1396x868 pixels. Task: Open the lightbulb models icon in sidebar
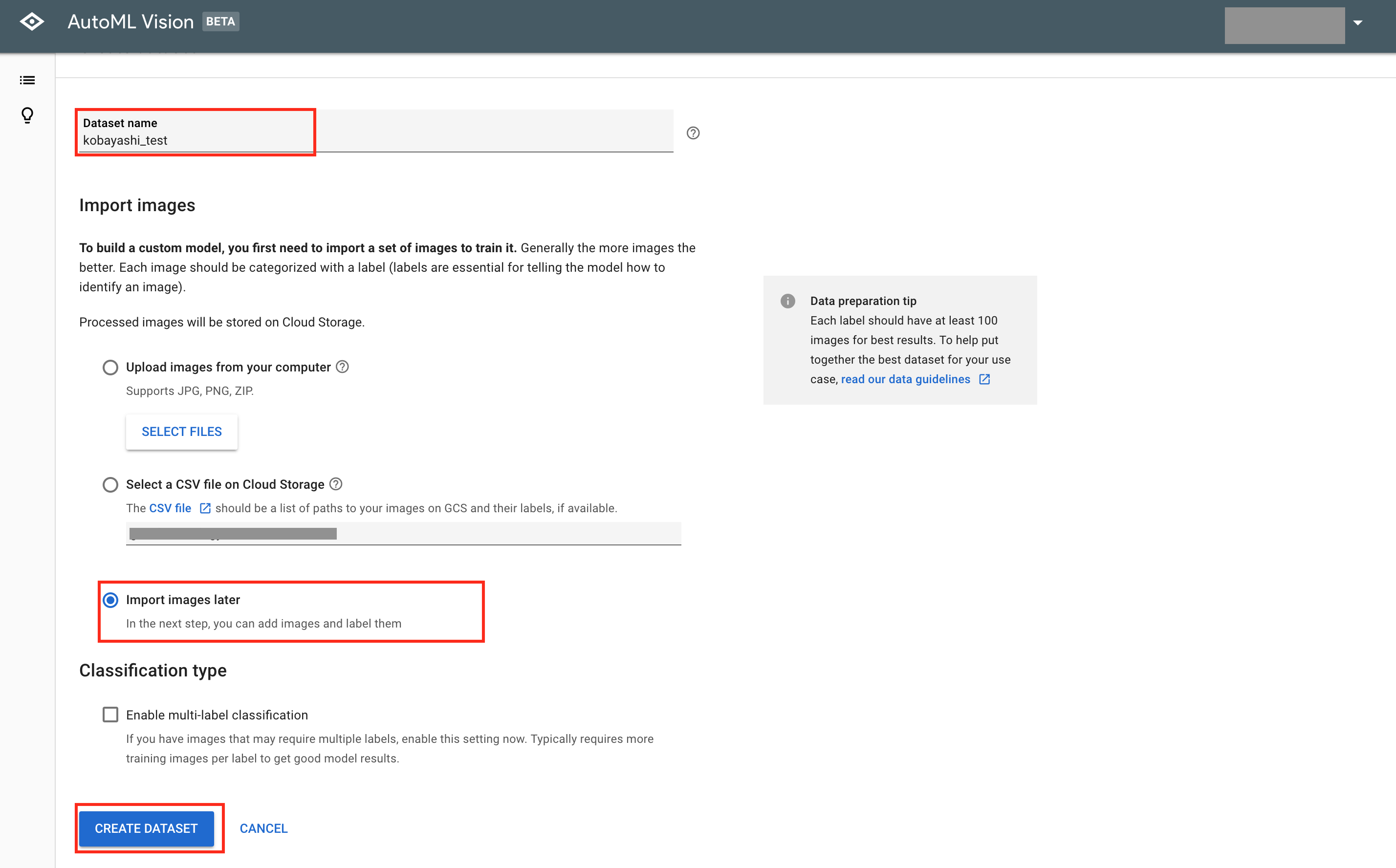click(x=27, y=115)
